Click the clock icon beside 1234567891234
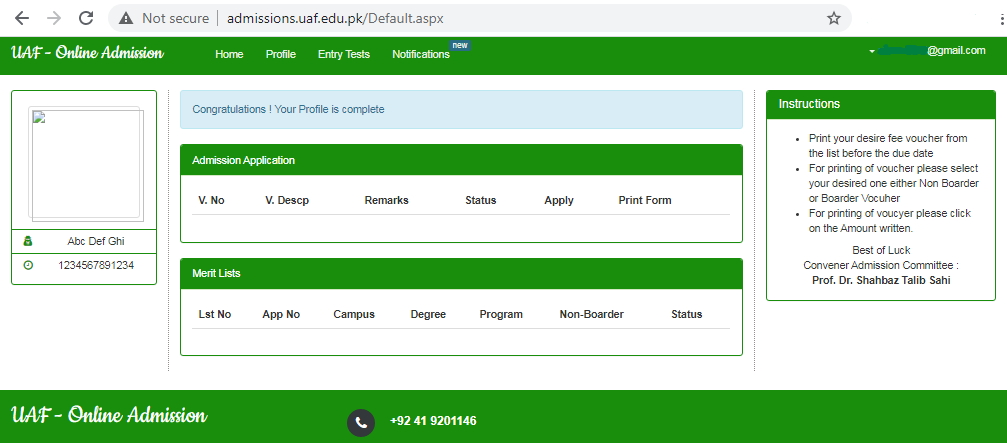This screenshot has width=1007, height=443. point(28,265)
